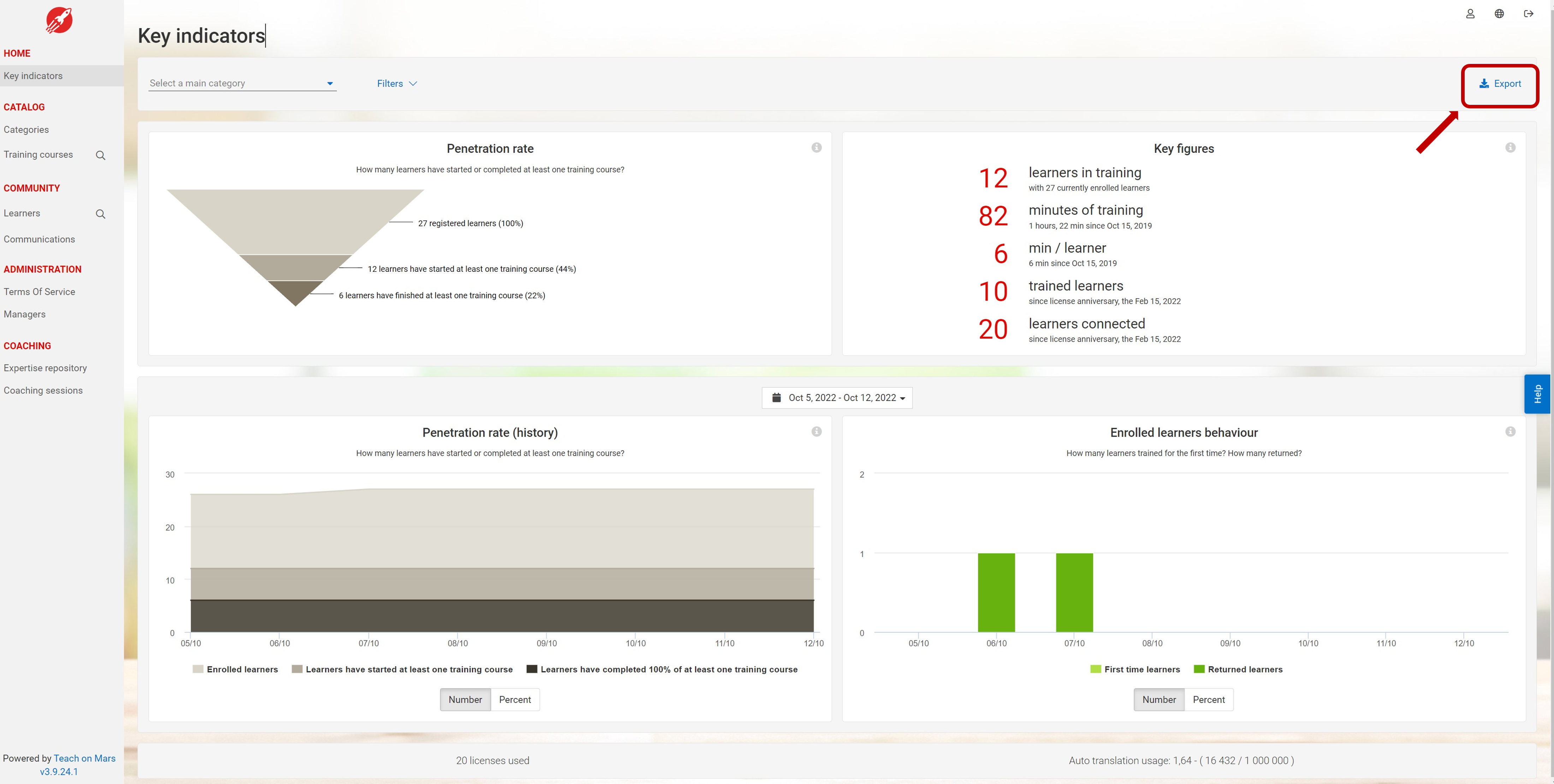Click the v3.9.24.1 version text
The width and height of the screenshot is (1554, 784).
point(59,772)
